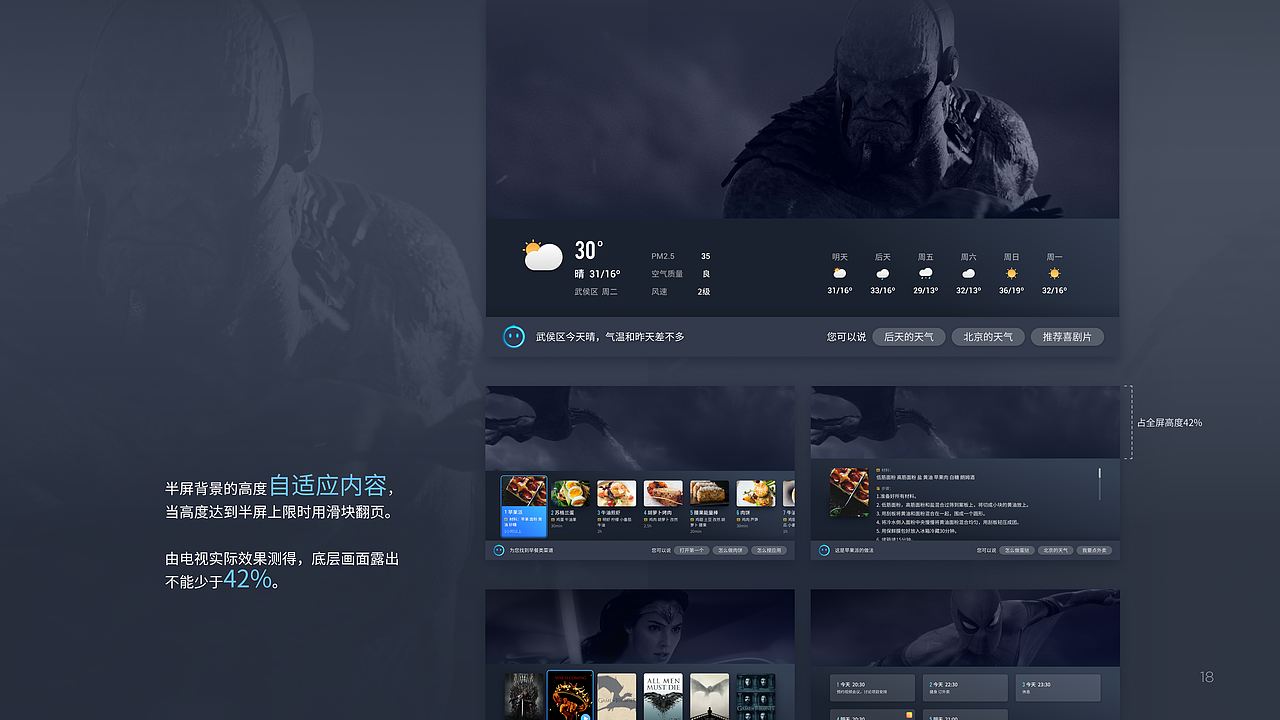This screenshot has width=1280, height=720.
Task: Click the 明天 forecast weather icon
Action: click(840, 273)
